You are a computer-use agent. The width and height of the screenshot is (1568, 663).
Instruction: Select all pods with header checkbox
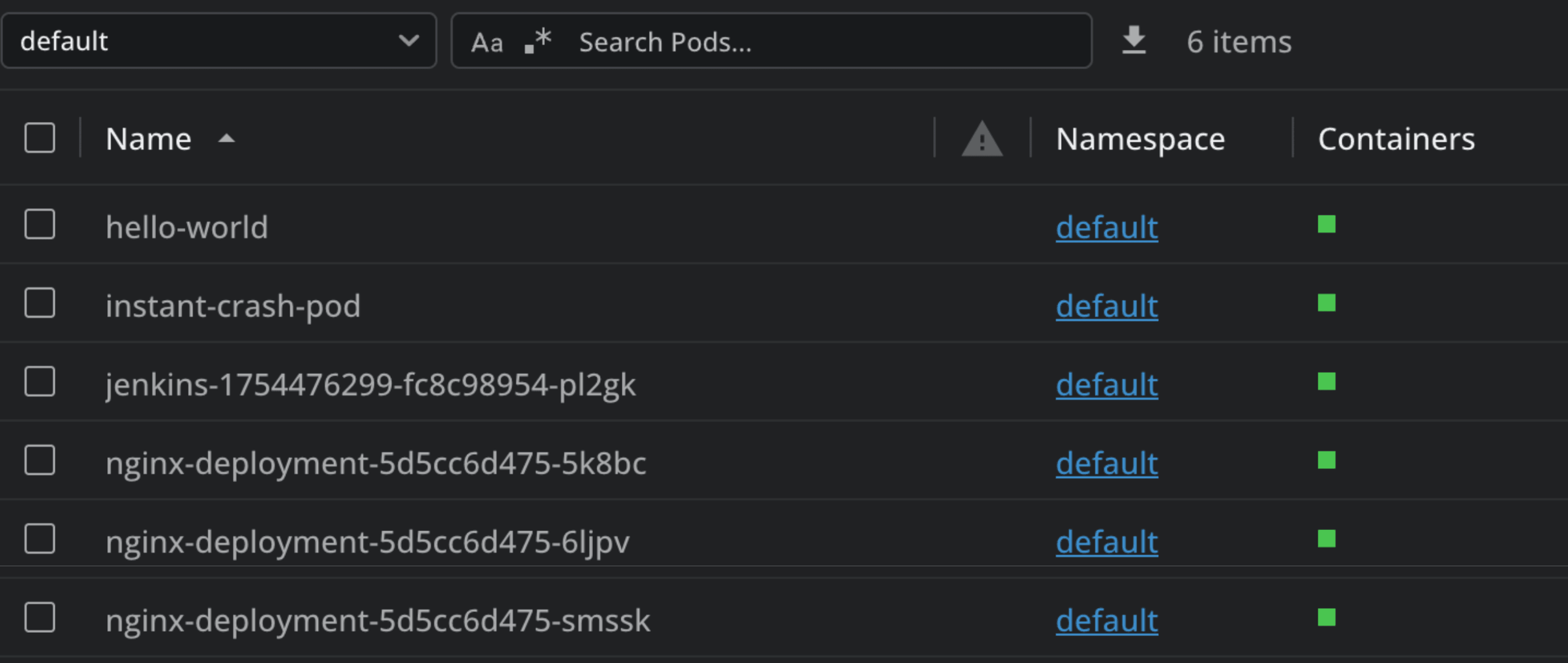point(39,138)
